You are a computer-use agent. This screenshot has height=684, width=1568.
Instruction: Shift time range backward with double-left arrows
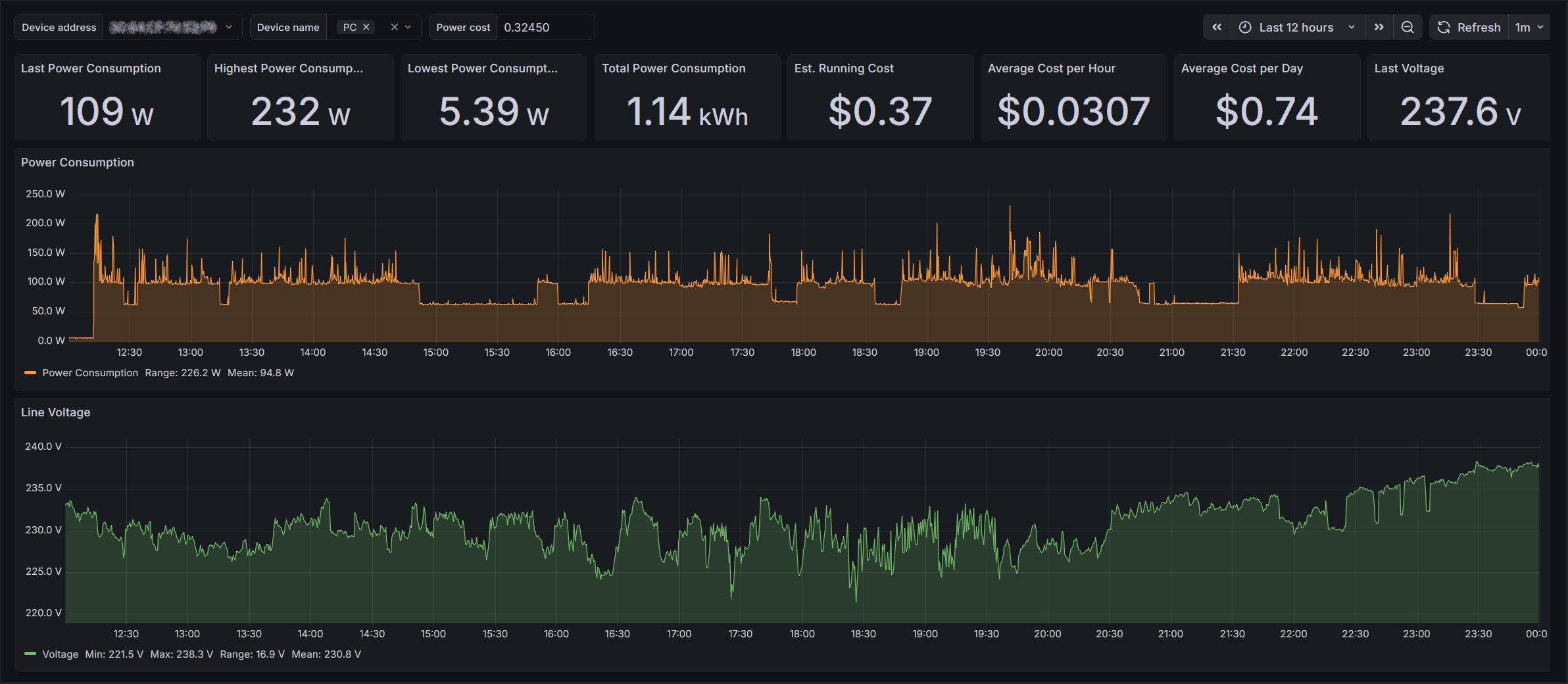(1217, 27)
